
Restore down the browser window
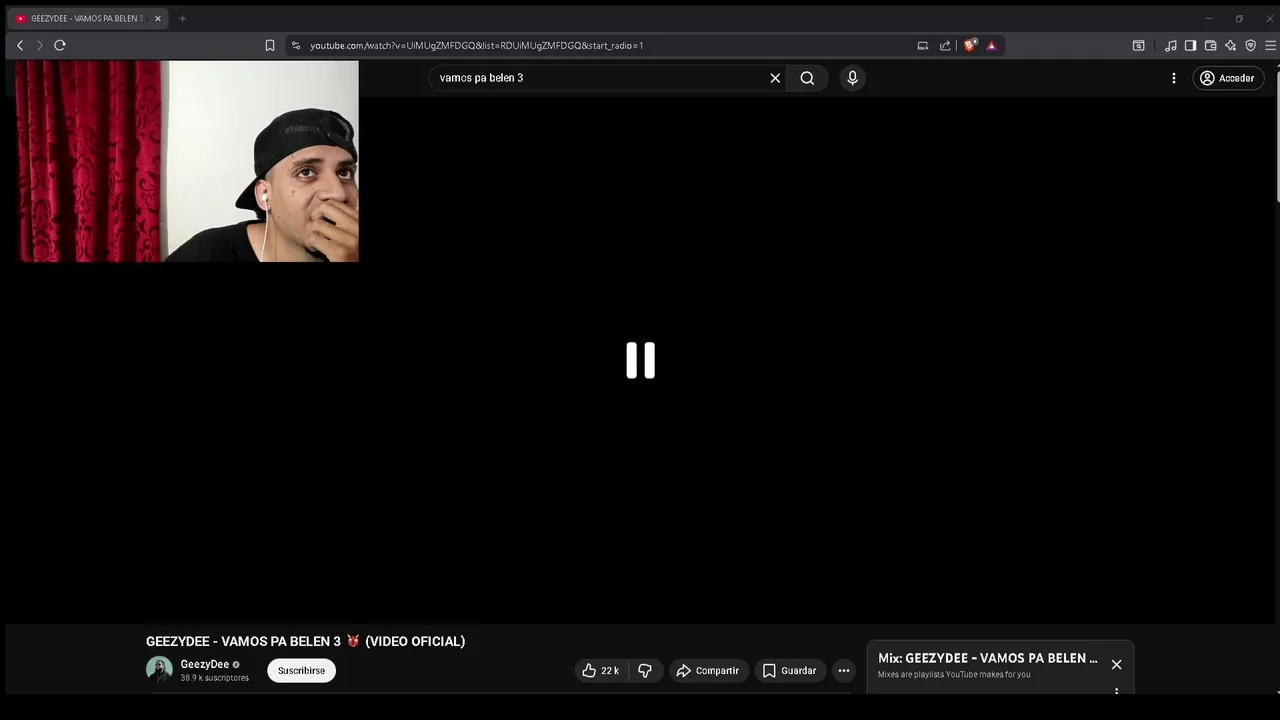1239,18
